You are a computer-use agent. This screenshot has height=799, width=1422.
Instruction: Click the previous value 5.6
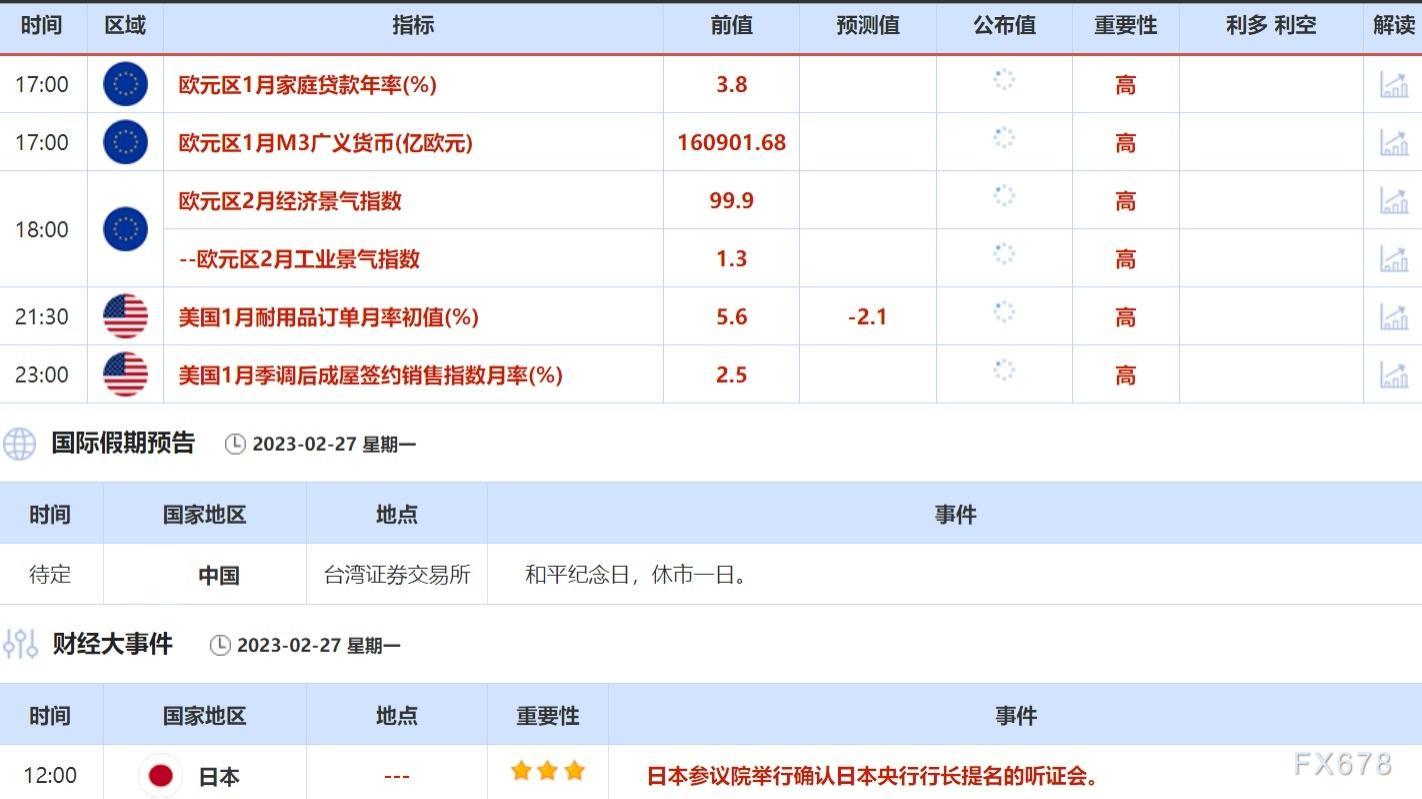click(x=732, y=317)
